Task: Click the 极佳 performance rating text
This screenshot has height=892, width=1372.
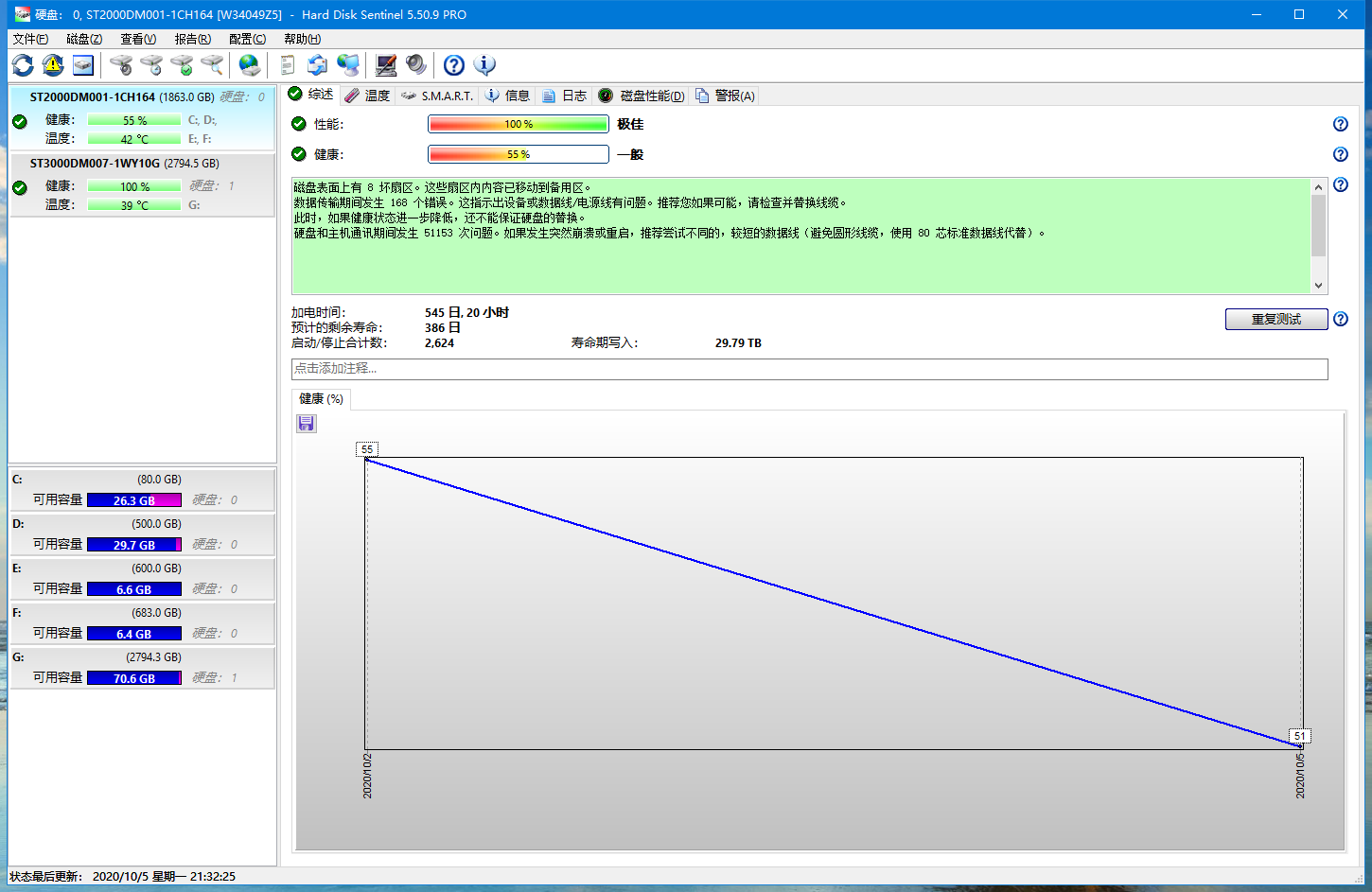Action: coord(630,124)
